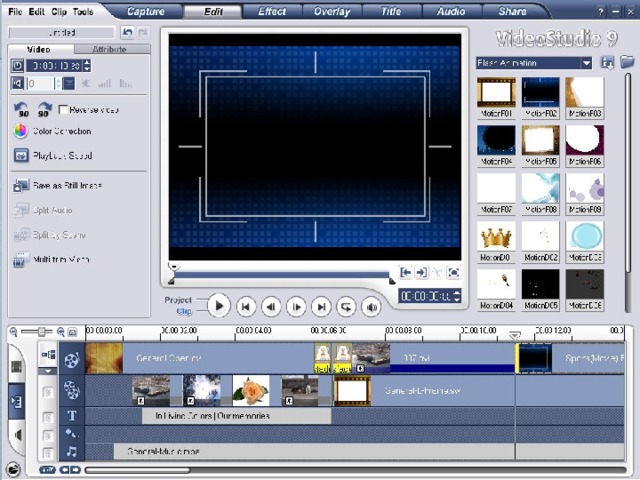Click the scissors Cut Clip icon
Screen dimensions: 640x480
pyautogui.click(x=437, y=272)
